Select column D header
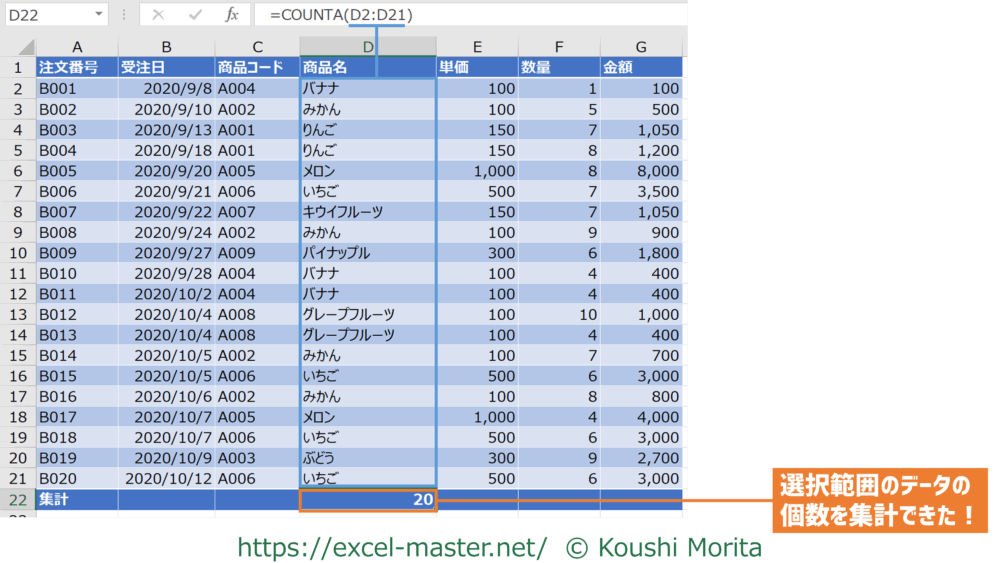The image size is (1000, 563). [x=367, y=47]
